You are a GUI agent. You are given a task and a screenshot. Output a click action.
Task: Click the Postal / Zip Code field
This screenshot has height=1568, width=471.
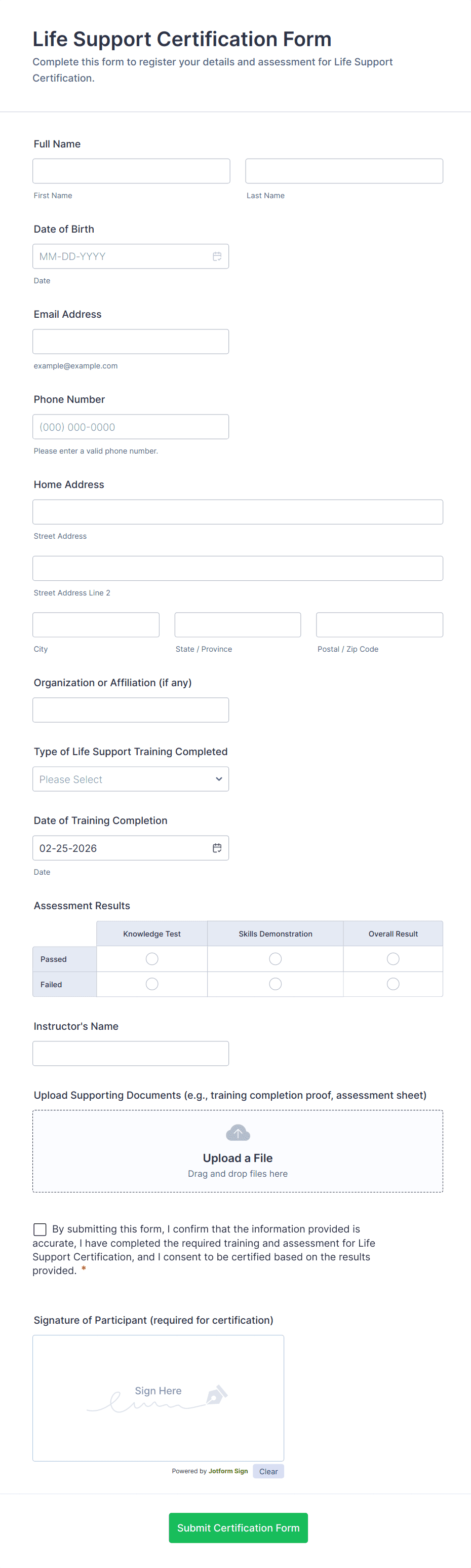pyautogui.click(x=379, y=624)
